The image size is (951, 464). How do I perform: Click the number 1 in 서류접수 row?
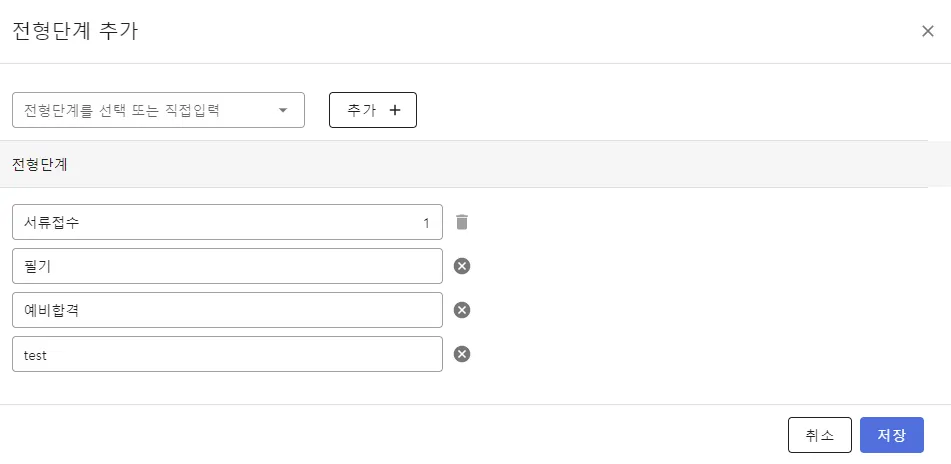click(x=426, y=223)
